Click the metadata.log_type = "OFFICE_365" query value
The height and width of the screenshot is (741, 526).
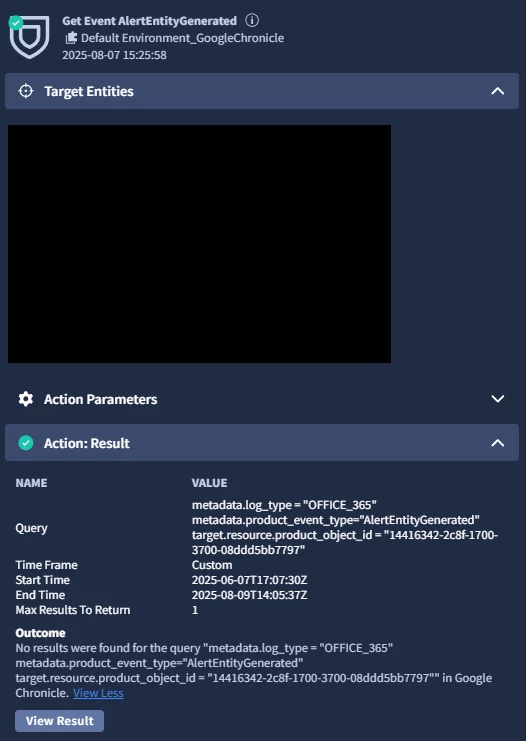(x=284, y=505)
